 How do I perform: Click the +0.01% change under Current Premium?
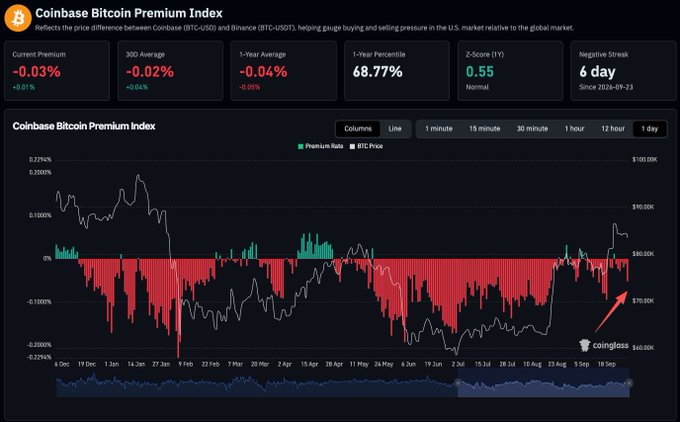23,87
